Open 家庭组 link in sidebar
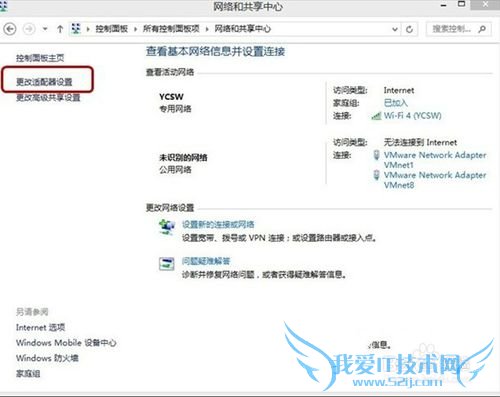The image size is (500, 397). point(28,374)
